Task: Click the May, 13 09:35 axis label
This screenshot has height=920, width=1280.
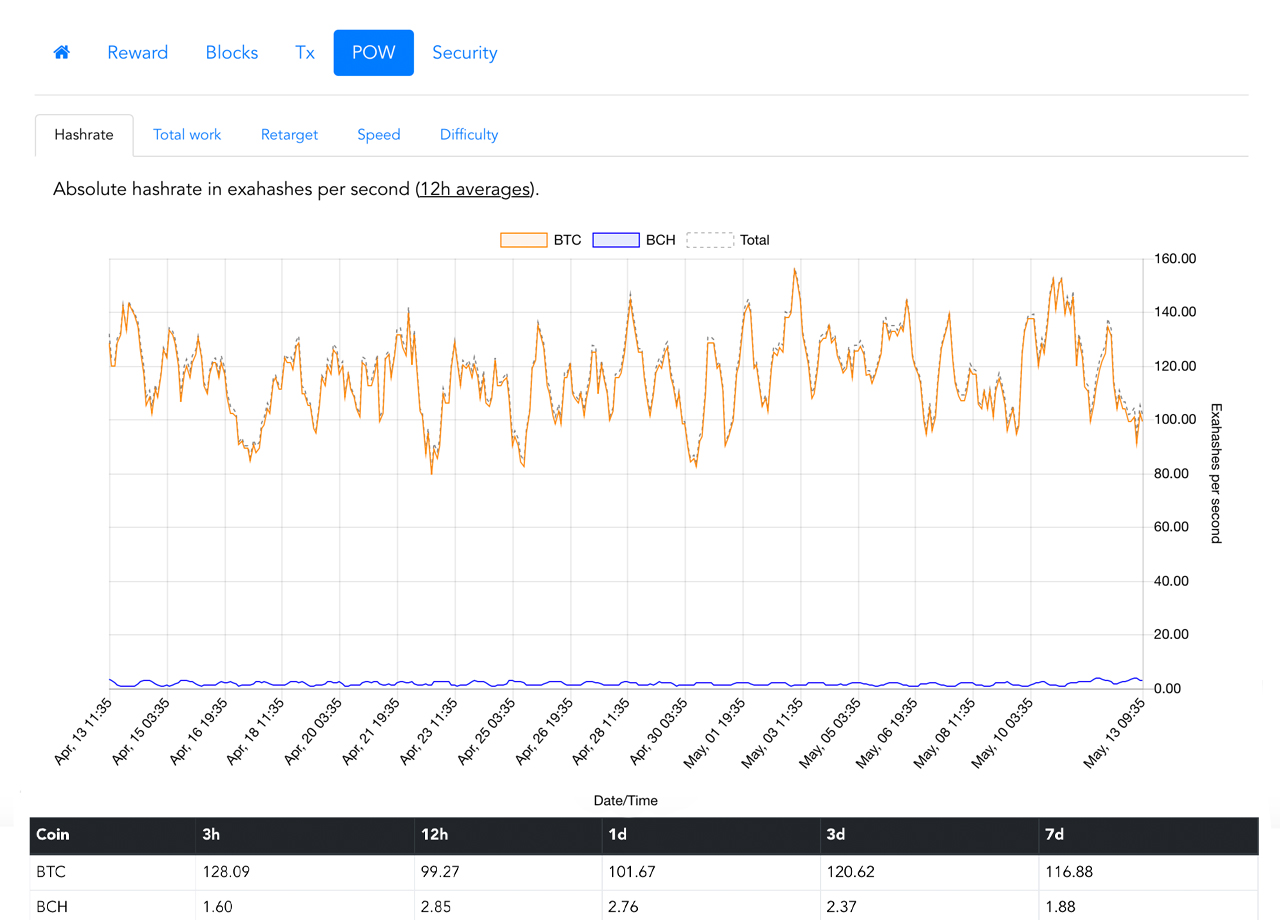Action: click(x=1115, y=733)
